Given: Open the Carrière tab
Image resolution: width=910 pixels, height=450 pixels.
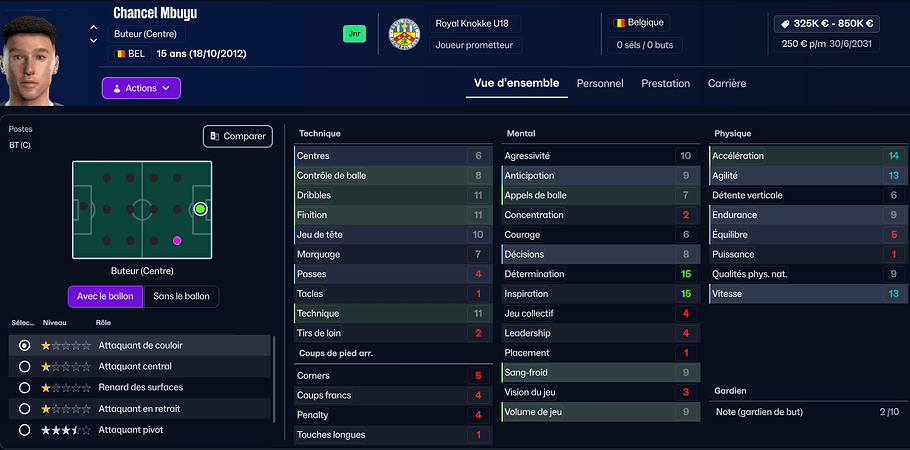Looking at the screenshot, I should click(x=729, y=84).
